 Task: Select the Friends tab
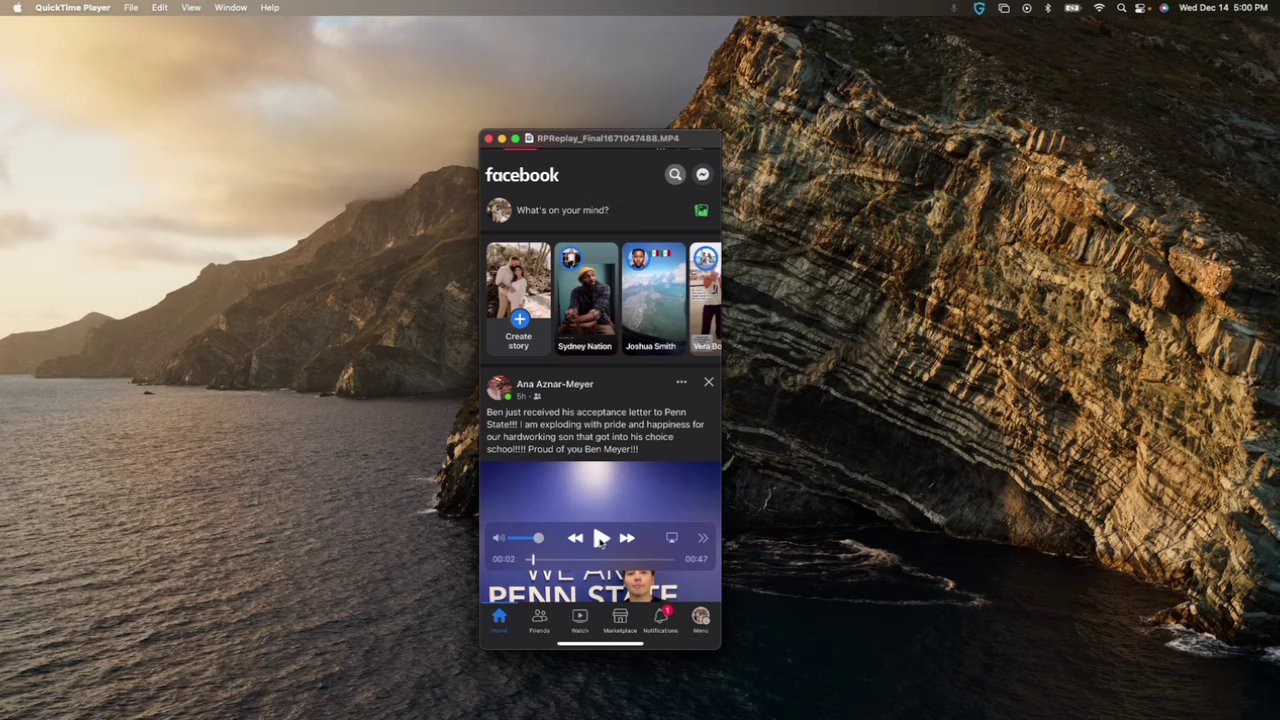point(539,620)
